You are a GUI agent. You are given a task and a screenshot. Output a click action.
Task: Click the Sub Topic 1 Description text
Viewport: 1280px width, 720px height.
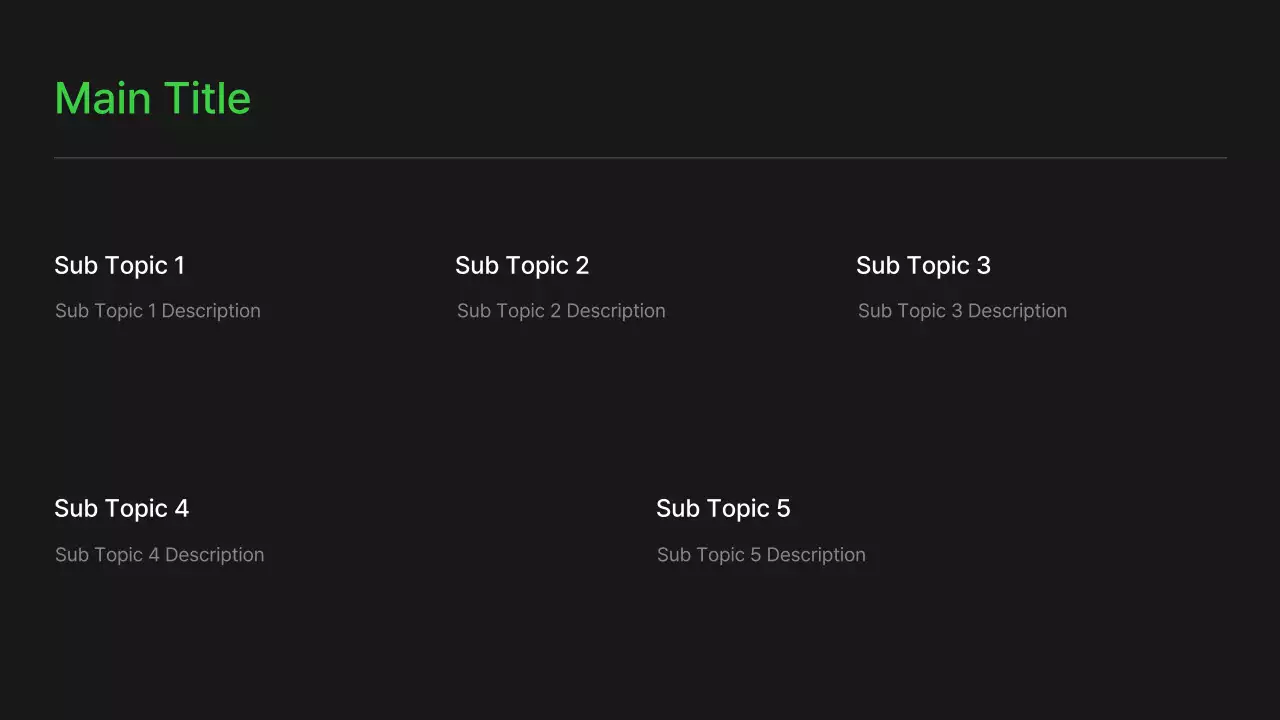(158, 311)
